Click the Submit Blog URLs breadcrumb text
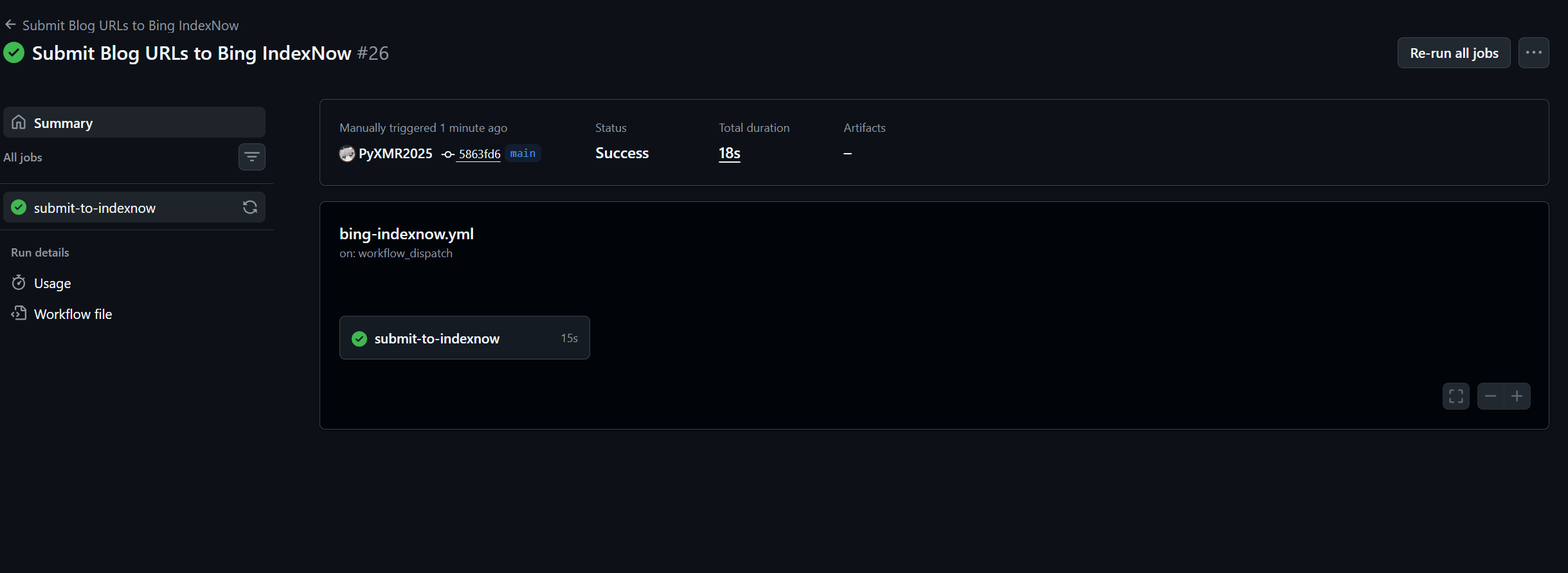The image size is (1568, 573). (x=131, y=26)
